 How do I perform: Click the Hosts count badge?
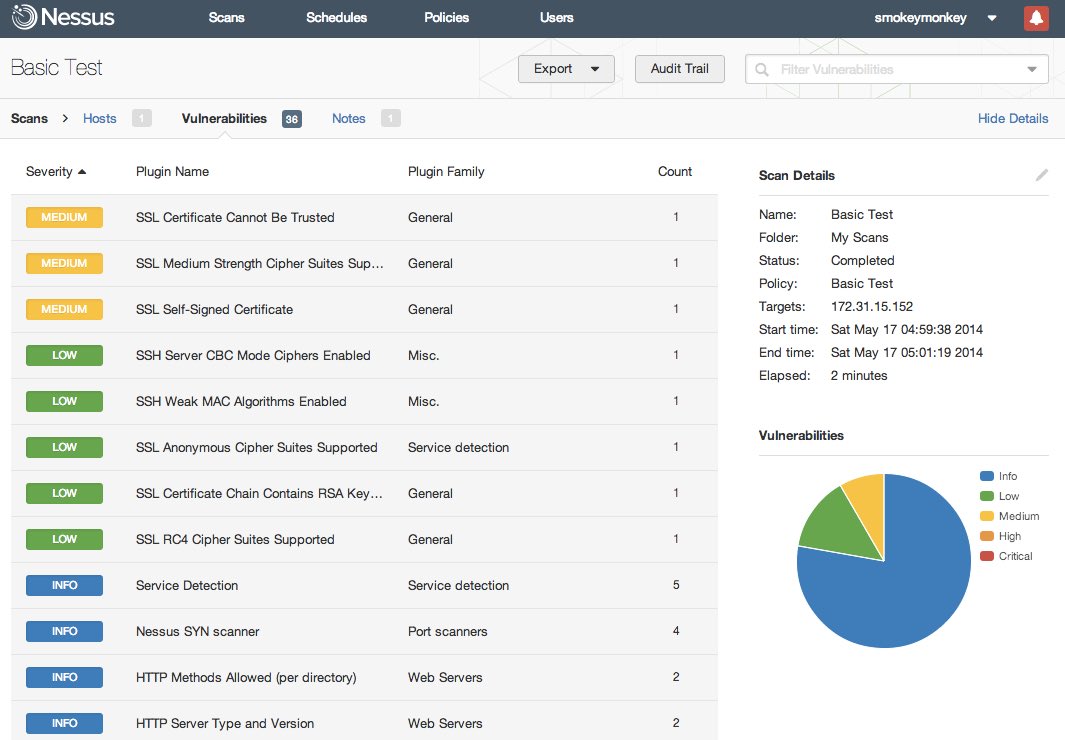pos(141,119)
